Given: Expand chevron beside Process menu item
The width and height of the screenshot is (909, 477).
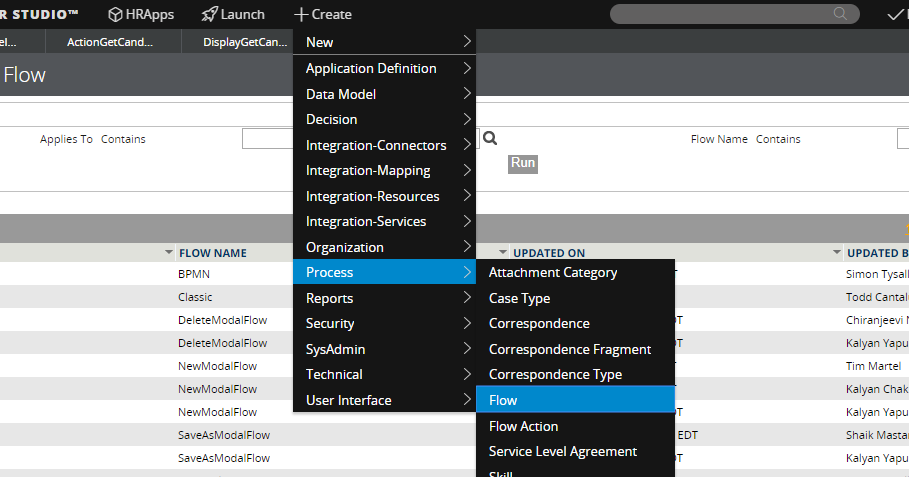Looking at the screenshot, I should [x=467, y=272].
